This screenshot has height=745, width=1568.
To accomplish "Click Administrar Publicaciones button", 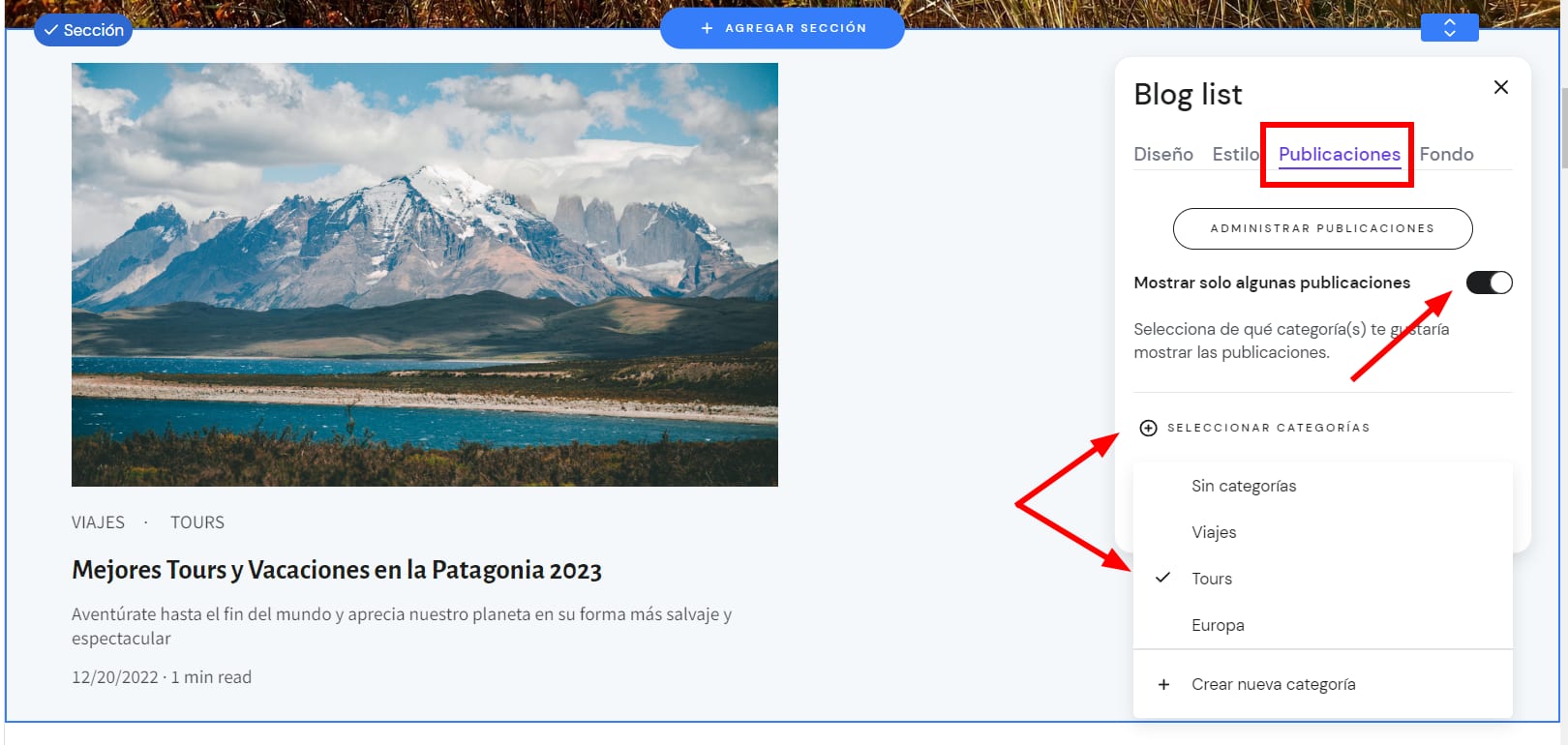I will (x=1322, y=228).
